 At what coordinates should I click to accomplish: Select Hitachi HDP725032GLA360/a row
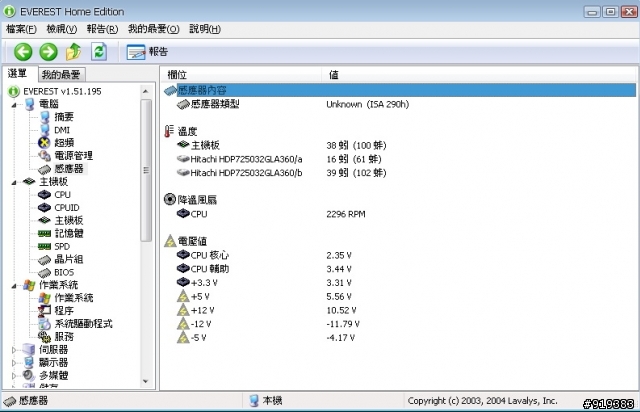tap(399, 159)
